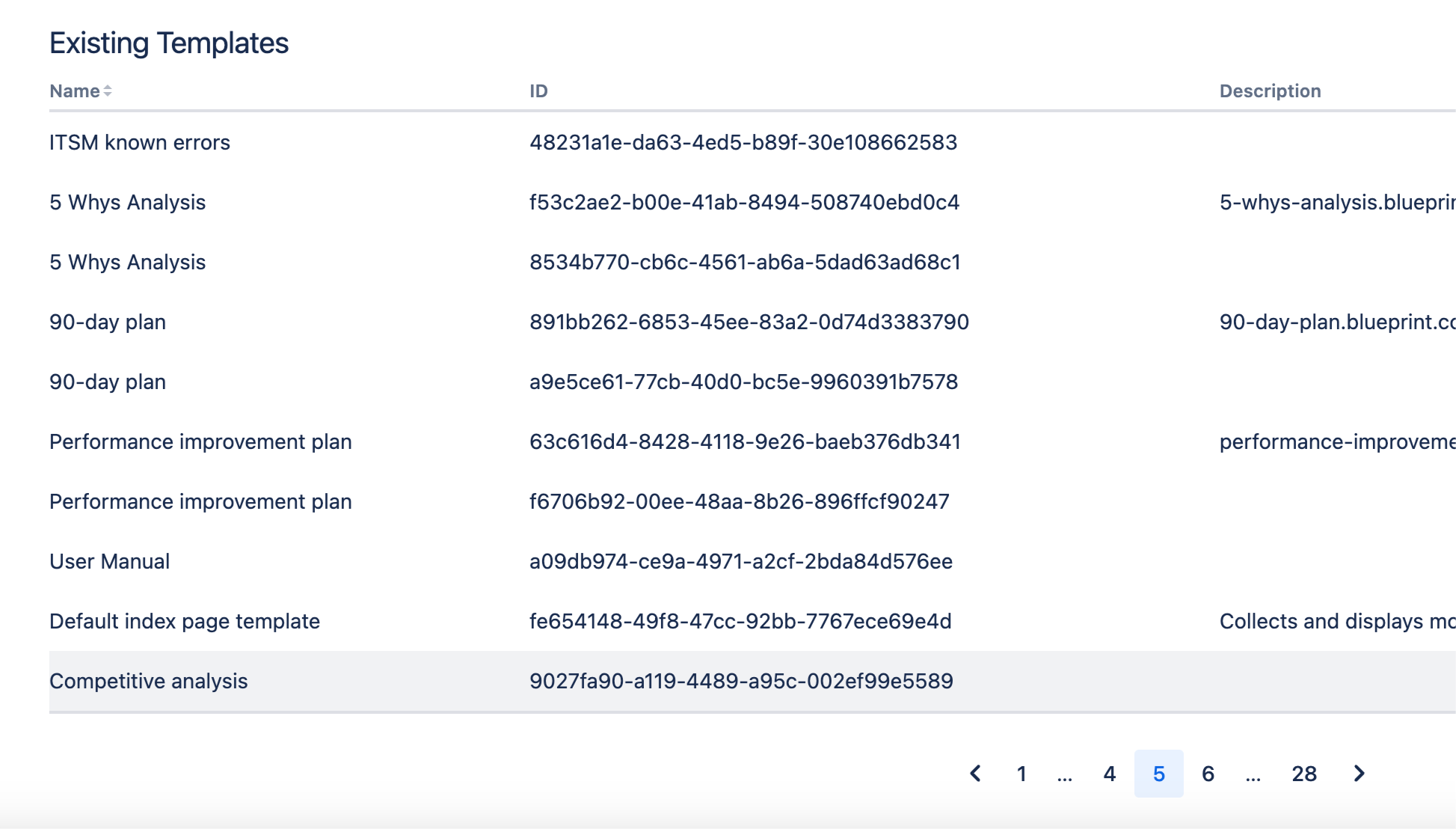Screen dimensions: 1456x829
Task: Click the Name column sort arrows
Action: point(108,91)
